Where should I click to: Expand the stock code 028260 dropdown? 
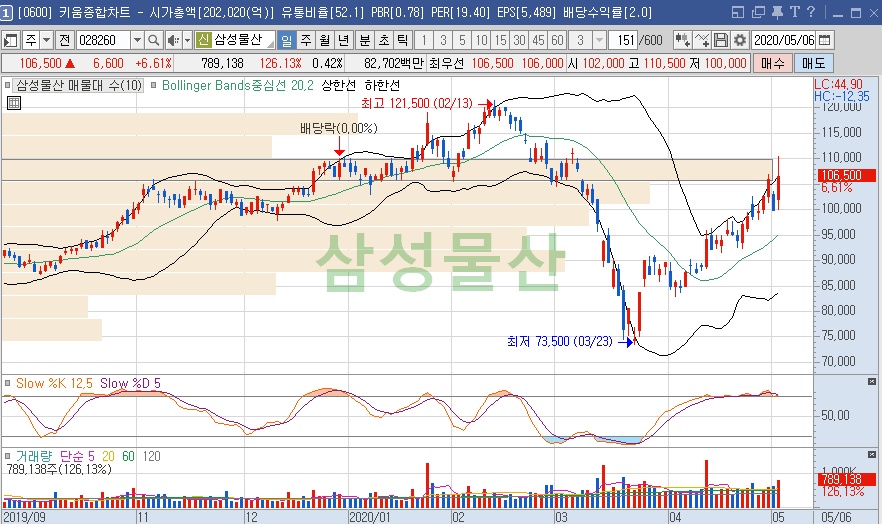pyautogui.click(x=137, y=40)
